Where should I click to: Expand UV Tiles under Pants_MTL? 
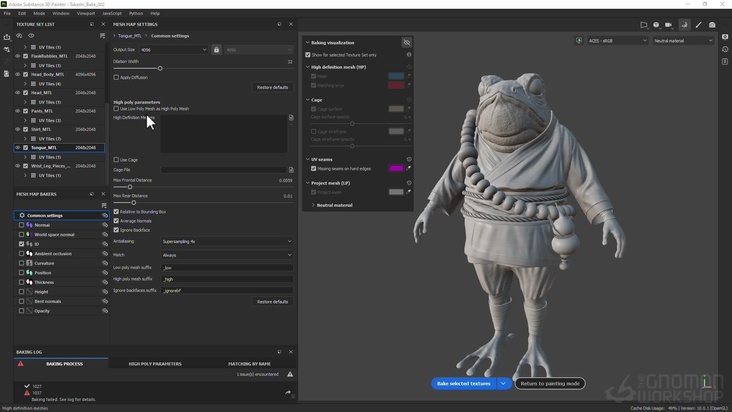[25, 120]
